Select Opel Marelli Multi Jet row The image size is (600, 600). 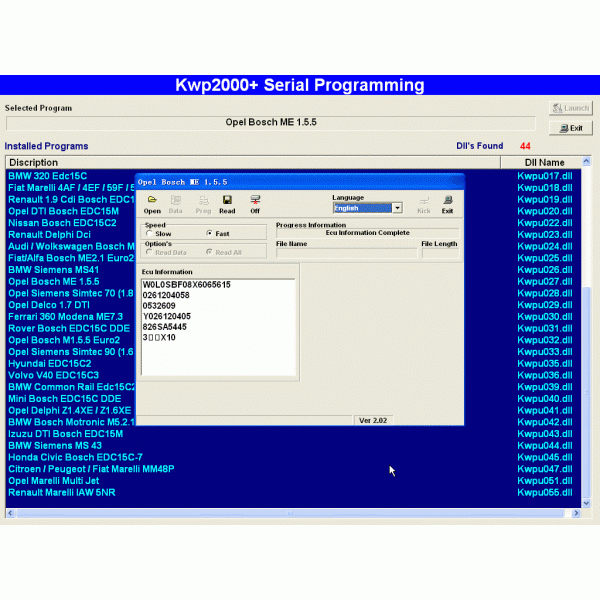click(x=54, y=481)
